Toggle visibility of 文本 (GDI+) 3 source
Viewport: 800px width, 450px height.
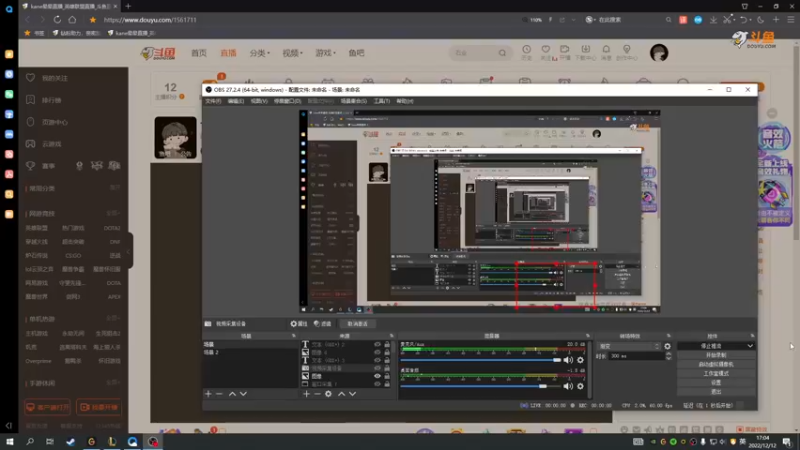click(378, 360)
